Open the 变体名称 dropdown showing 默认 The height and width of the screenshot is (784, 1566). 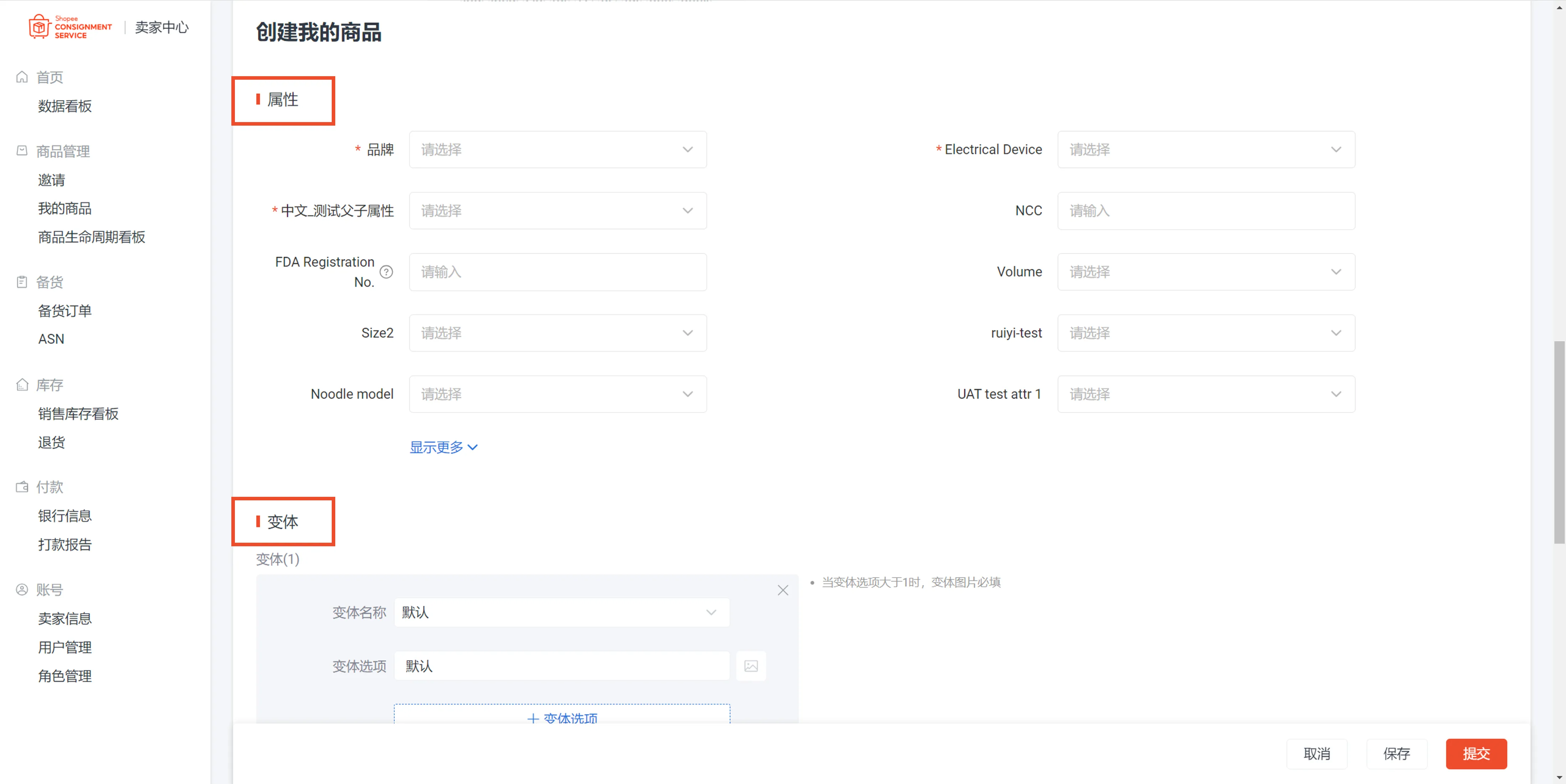pos(561,612)
